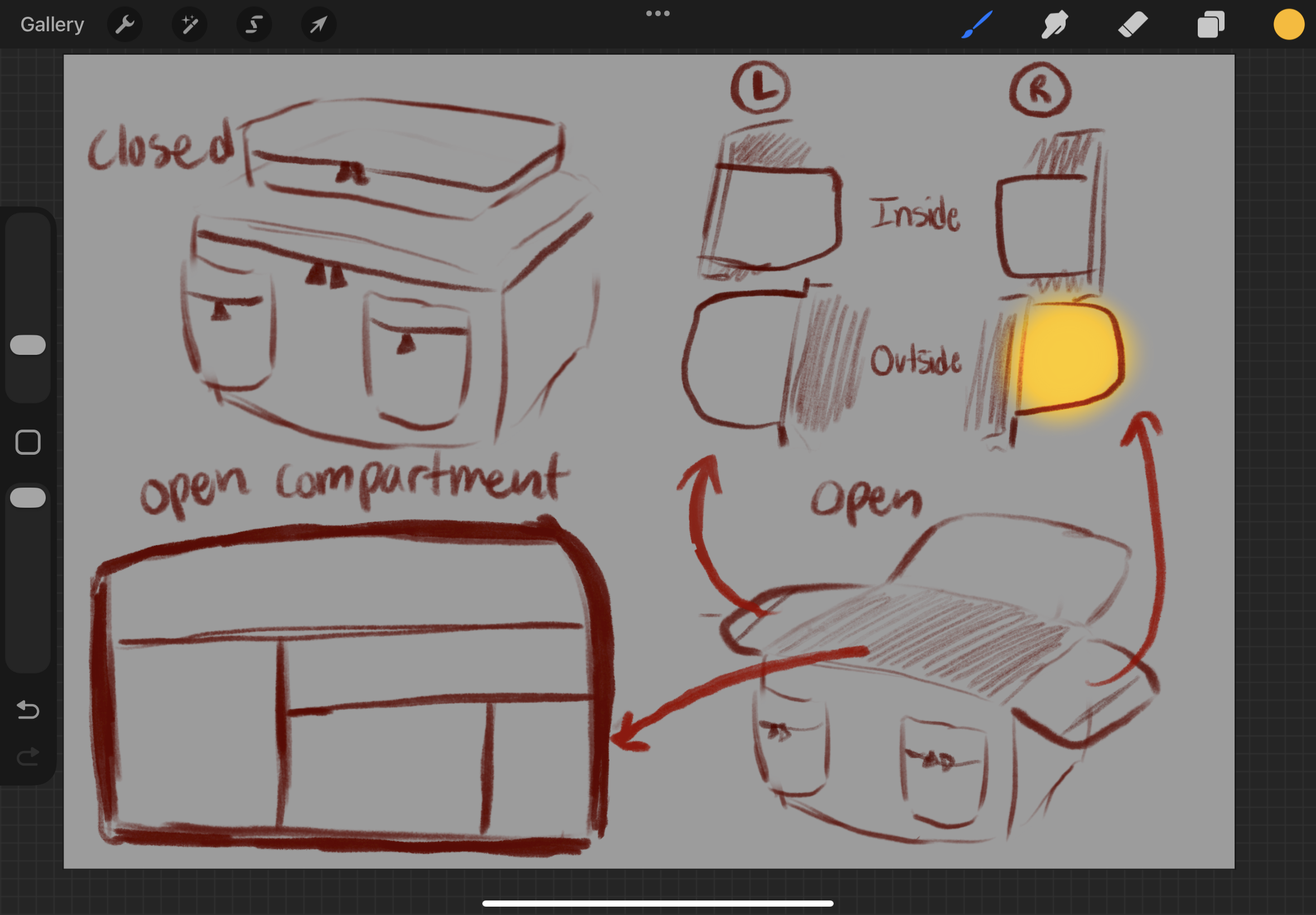Select the Smudge tool
The width and height of the screenshot is (1316, 915).
coord(1054,25)
